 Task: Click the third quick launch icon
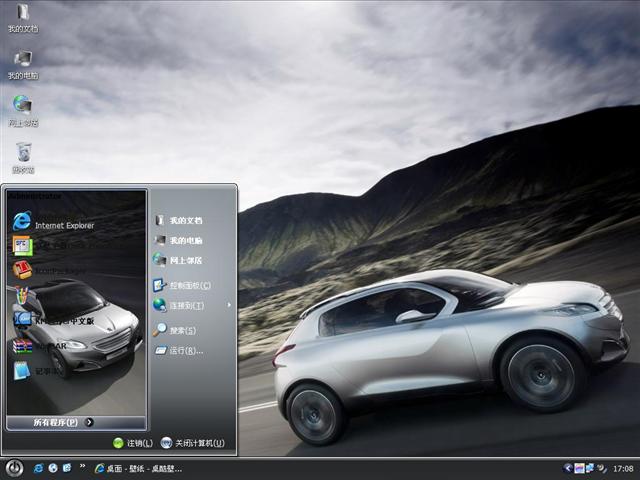tap(67, 468)
